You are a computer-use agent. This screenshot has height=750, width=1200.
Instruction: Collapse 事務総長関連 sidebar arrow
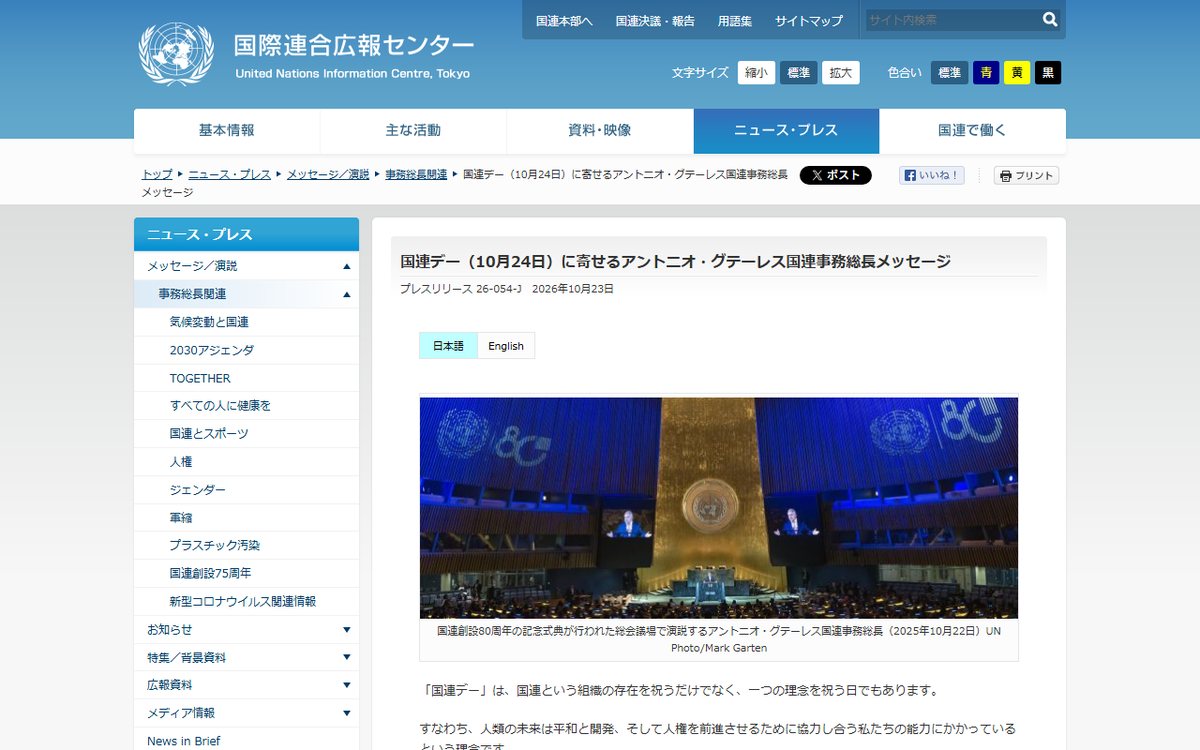coord(347,294)
